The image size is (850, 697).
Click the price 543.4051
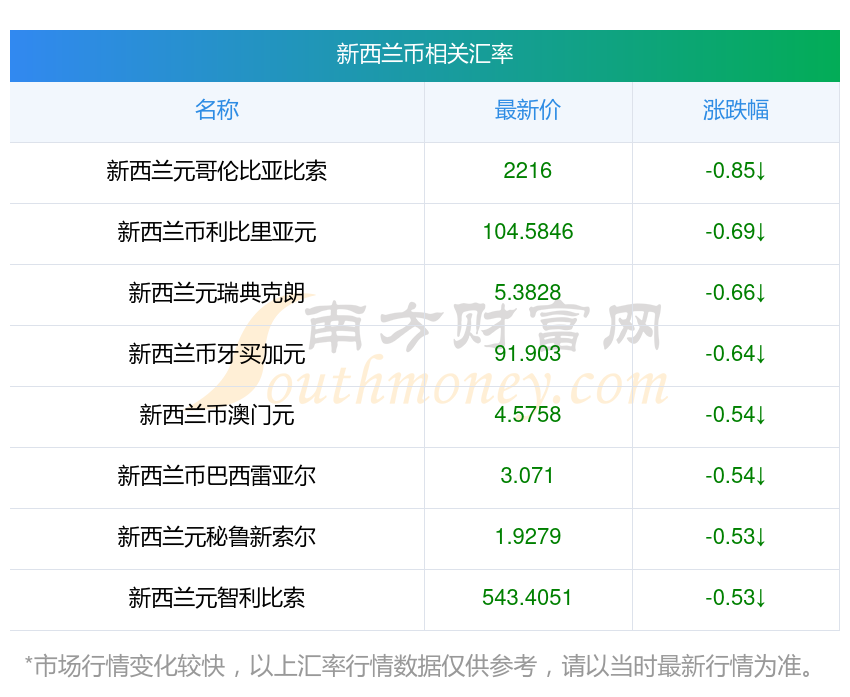click(527, 598)
